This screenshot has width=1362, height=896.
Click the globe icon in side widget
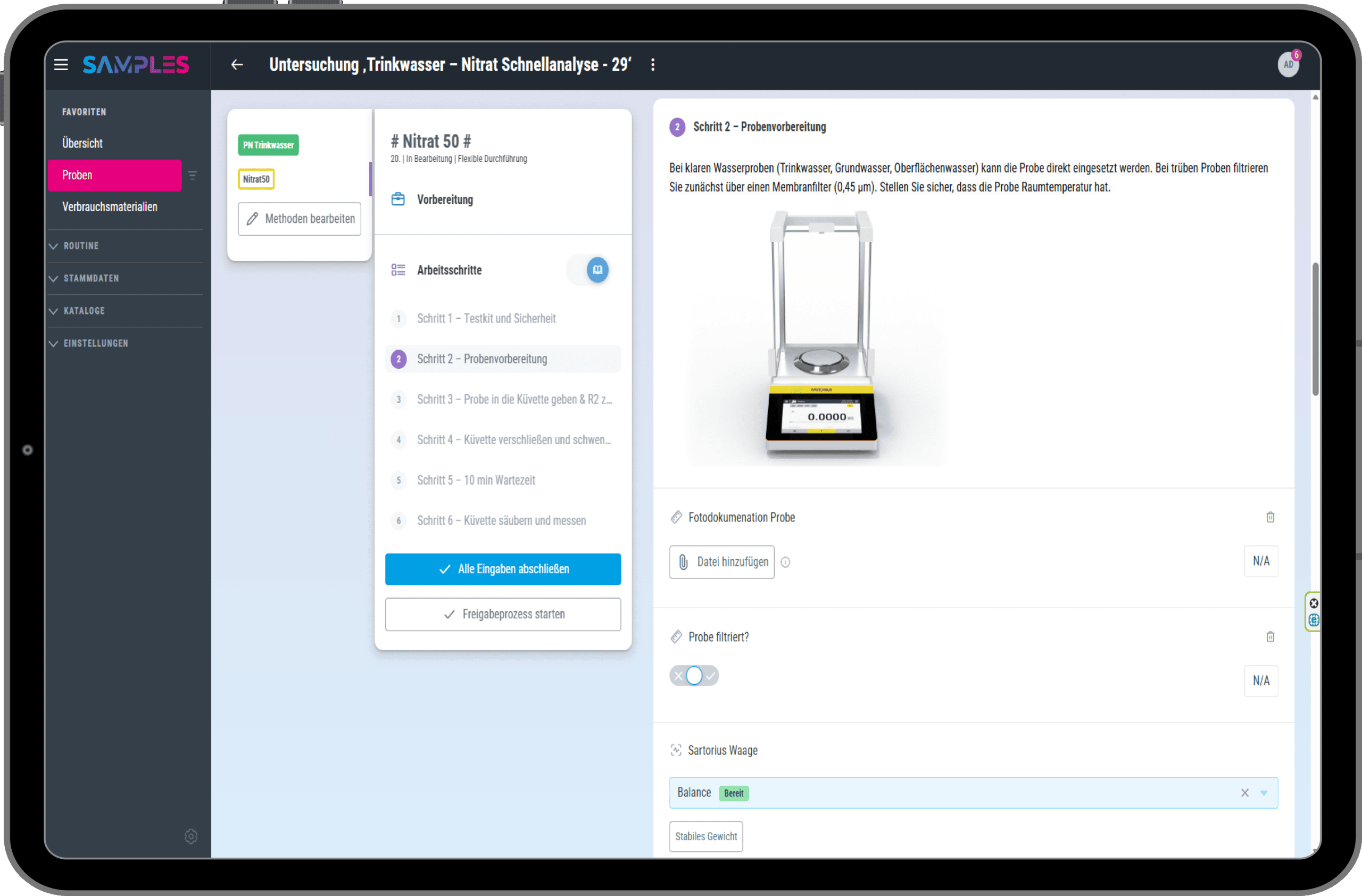point(1314,620)
